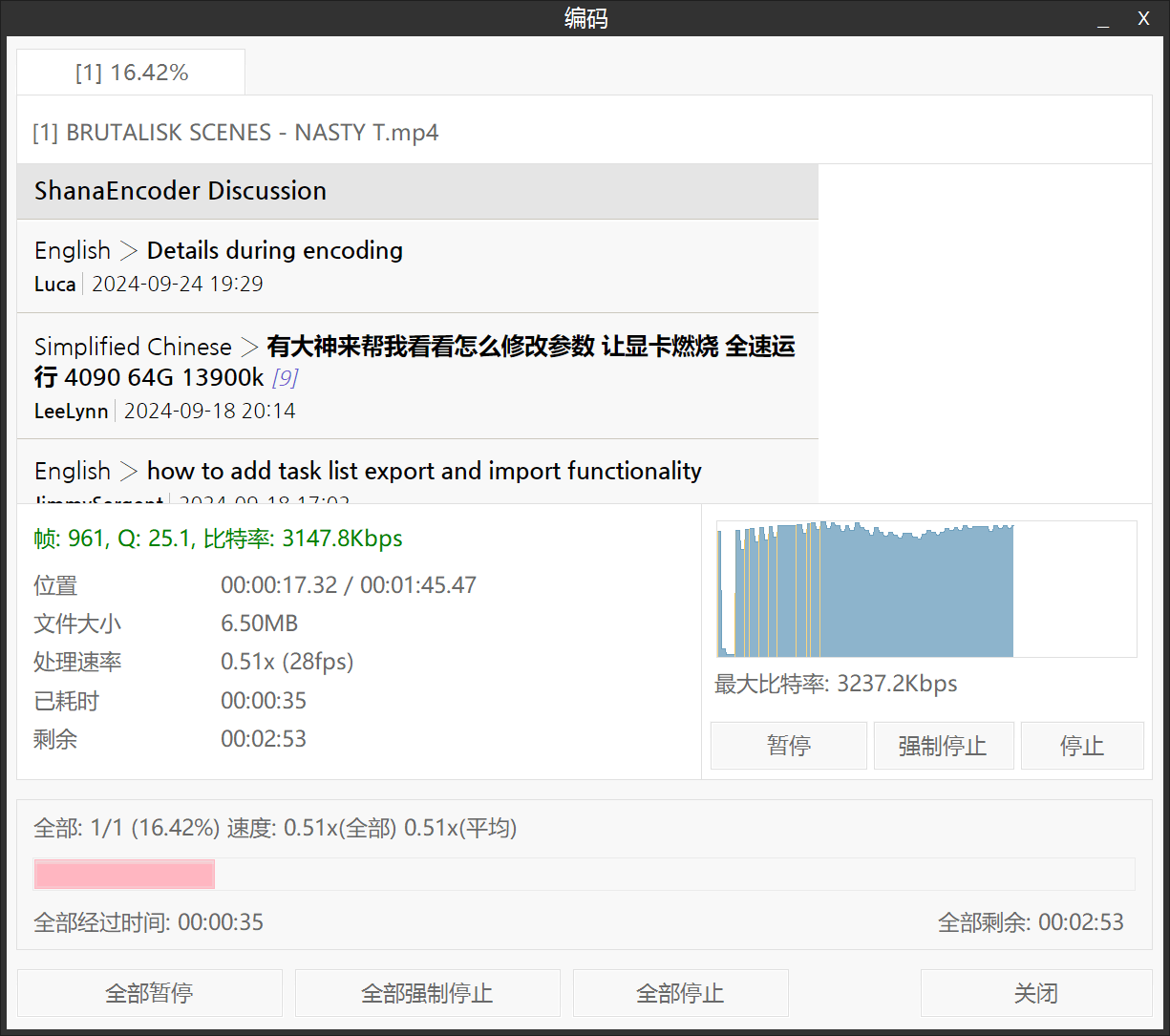Viewport: 1170px width, 1036px height.
Task: Click the file size value 6.50MB
Action: point(260,624)
